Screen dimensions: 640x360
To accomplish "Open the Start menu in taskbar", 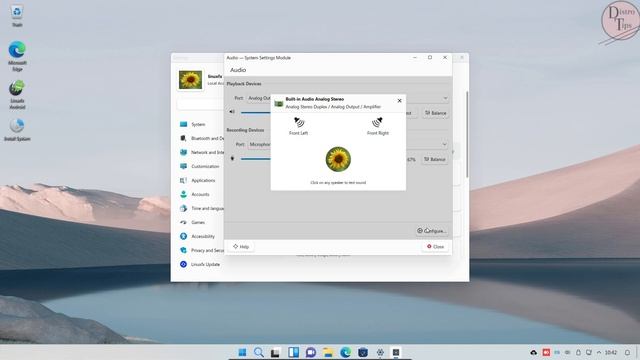I will click(242, 352).
